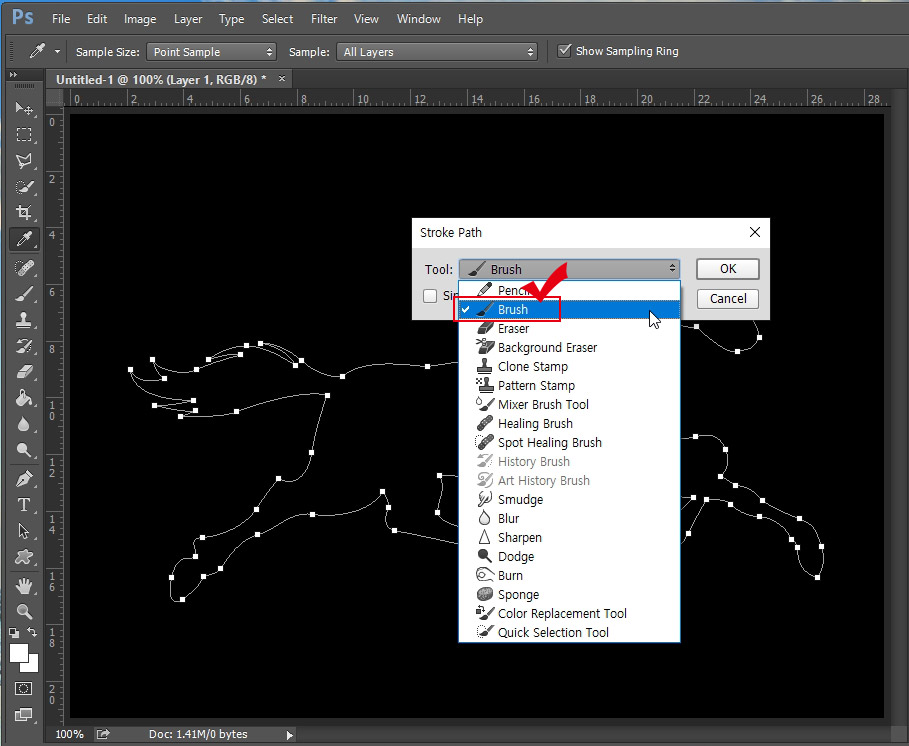The width and height of the screenshot is (909, 746).
Task: Choose Eraser from the tool list
Action: (x=569, y=329)
